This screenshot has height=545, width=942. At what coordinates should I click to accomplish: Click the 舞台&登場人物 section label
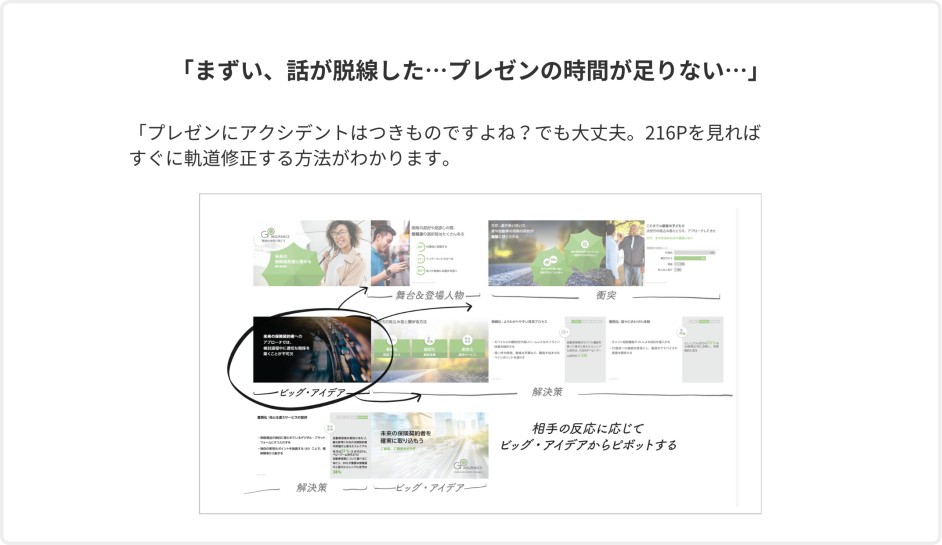click(430, 297)
